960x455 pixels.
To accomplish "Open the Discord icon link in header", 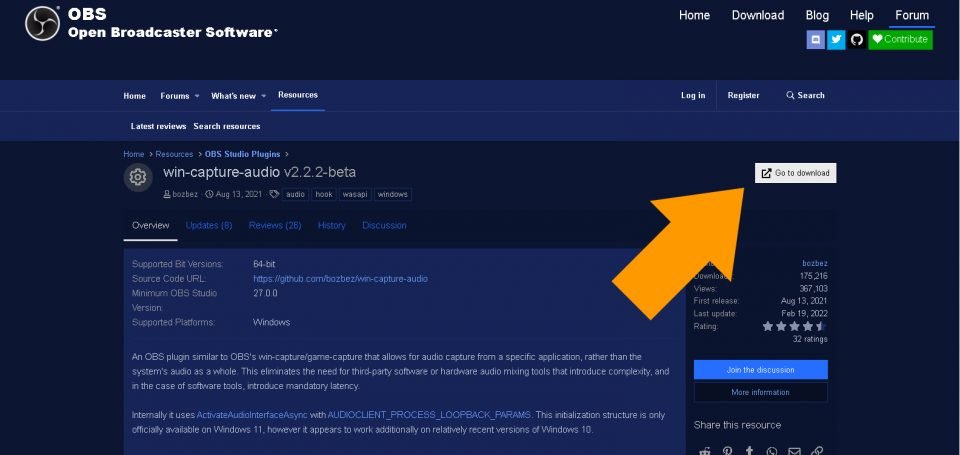I will point(816,40).
